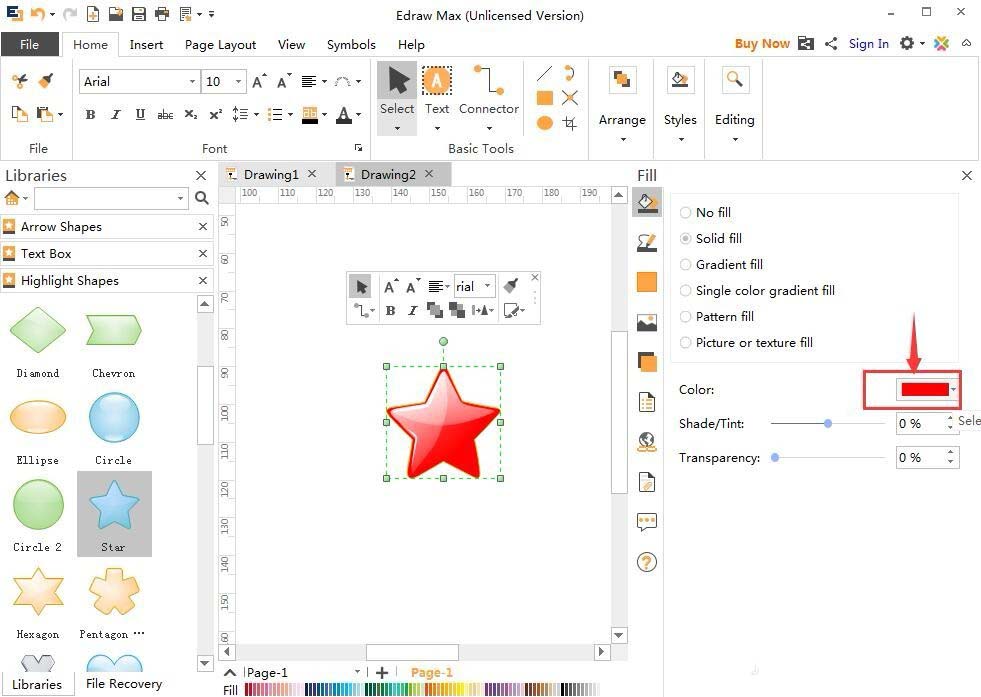Click the Styles icon in ribbon
This screenshot has width=981, height=697.
coord(680,81)
